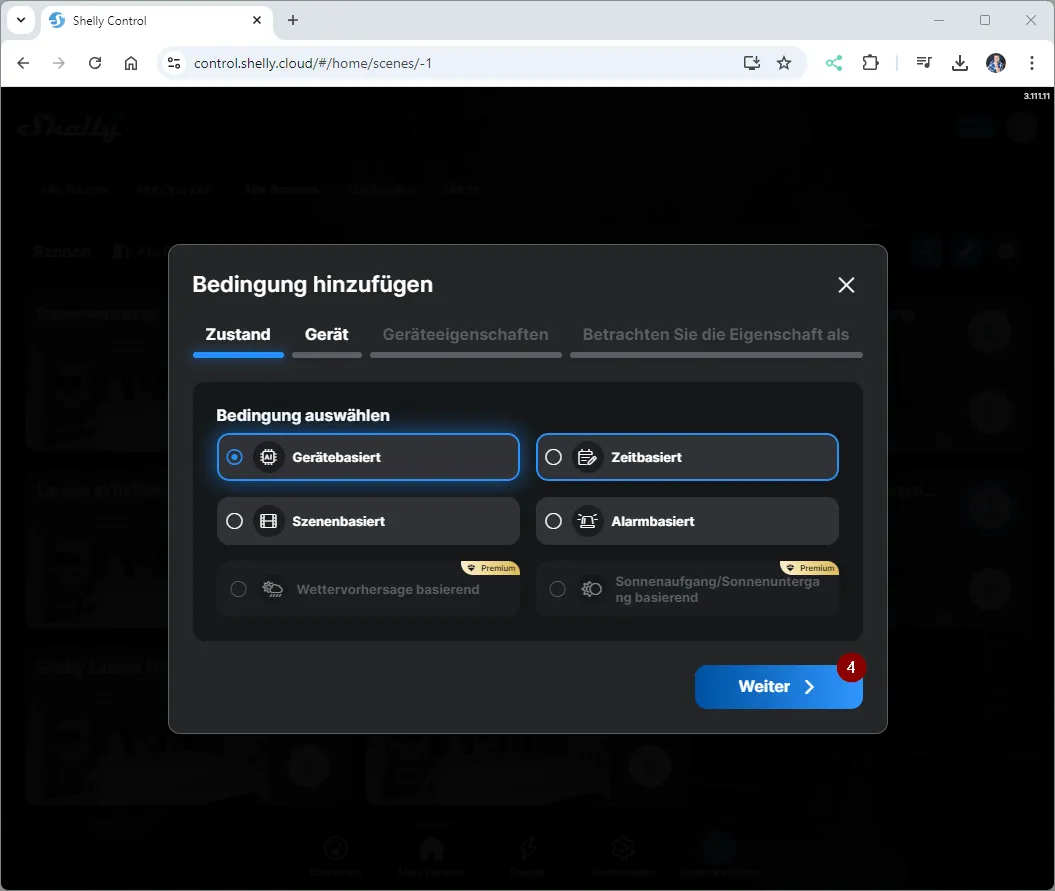The width and height of the screenshot is (1055, 891).
Task: Reload the Shelly Control page
Action: coord(95,63)
